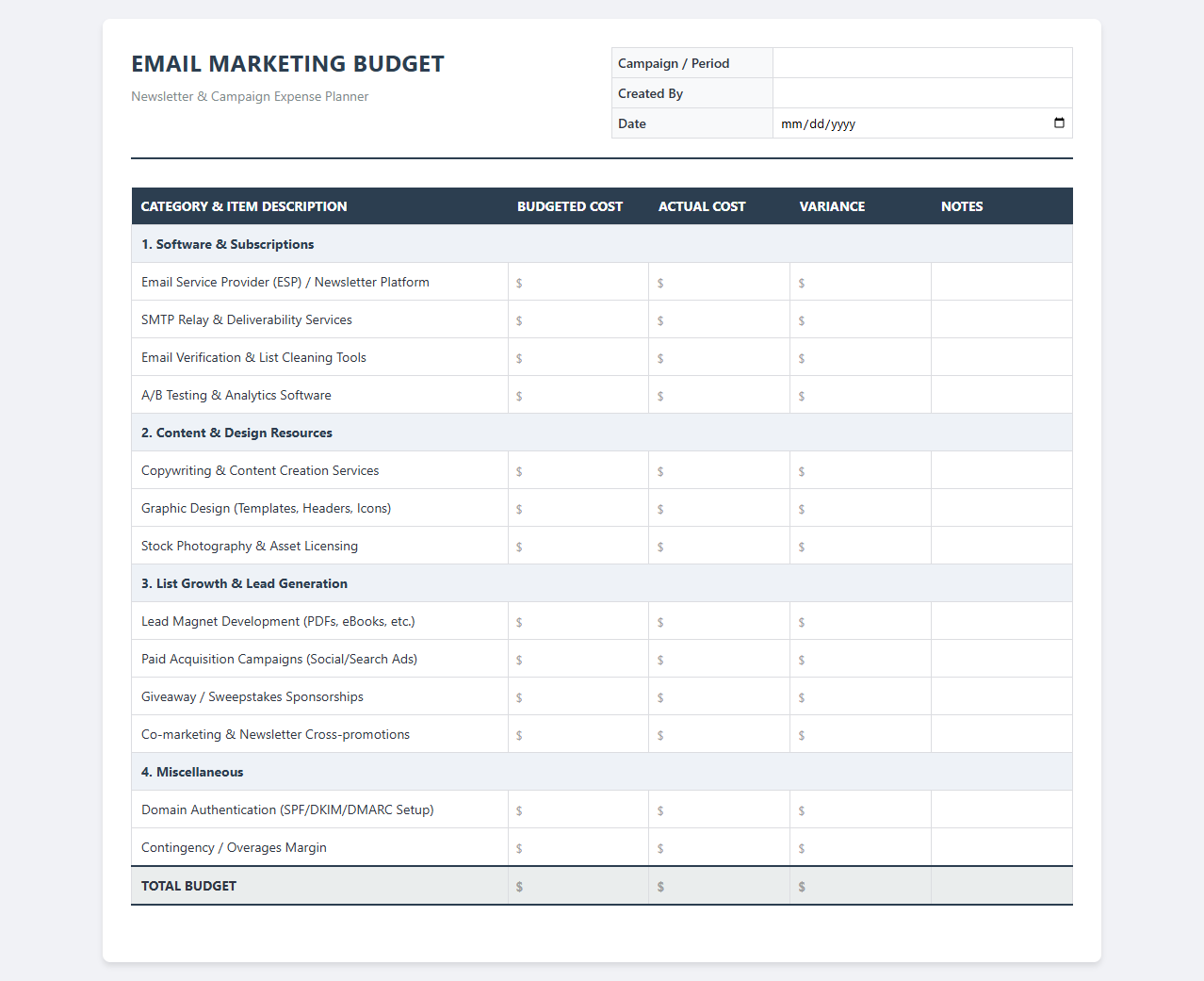Click Variance for Co-marketing & Newsletter Cross-promotions
The height and width of the screenshot is (981, 1204).
point(861,734)
